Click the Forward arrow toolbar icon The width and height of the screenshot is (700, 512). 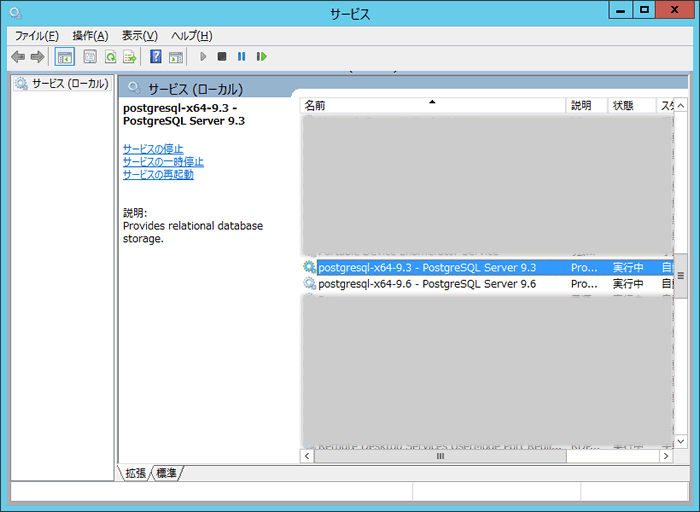tap(37, 57)
